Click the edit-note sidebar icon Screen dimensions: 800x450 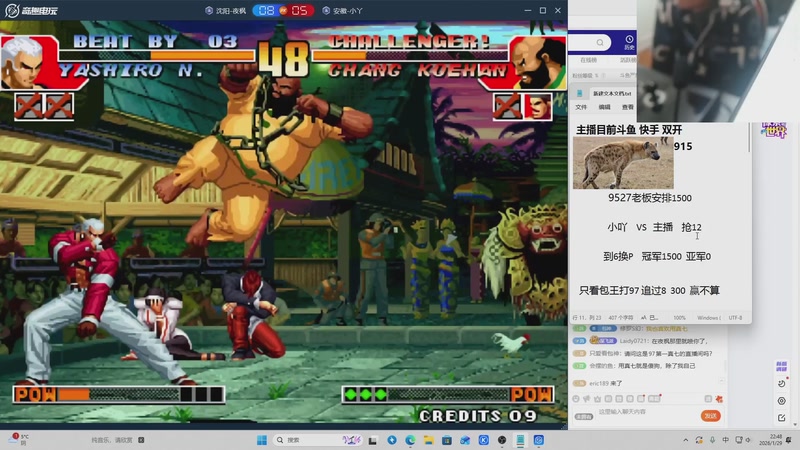[782, 418]
